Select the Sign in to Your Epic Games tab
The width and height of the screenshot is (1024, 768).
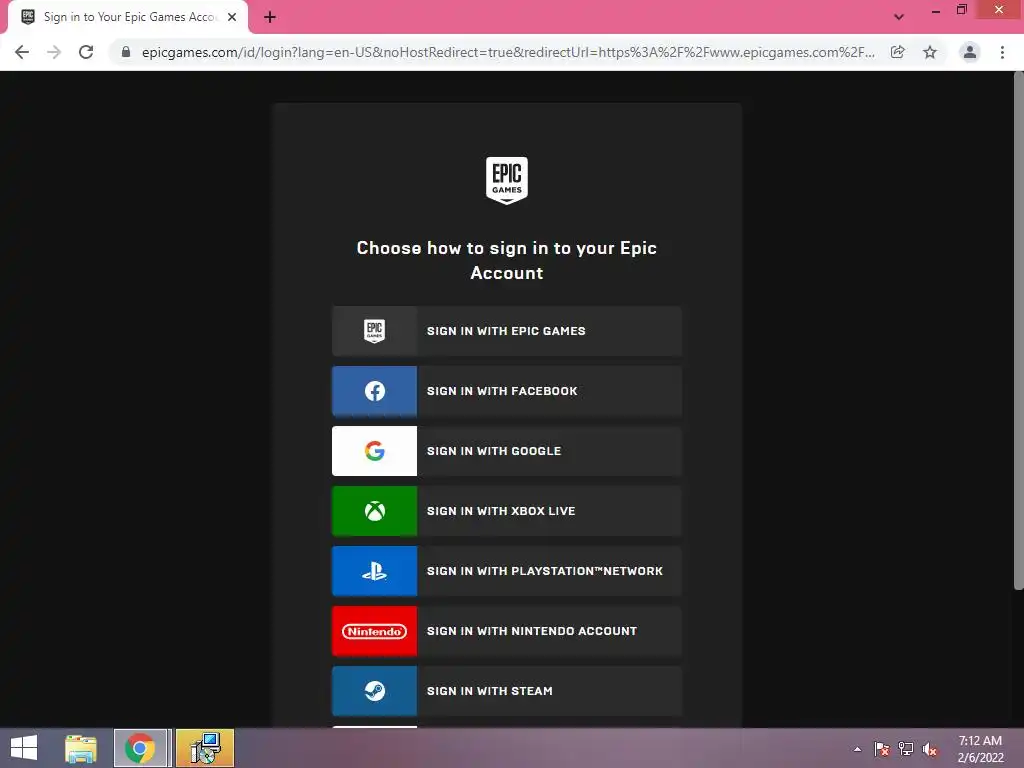click(128, 18)
